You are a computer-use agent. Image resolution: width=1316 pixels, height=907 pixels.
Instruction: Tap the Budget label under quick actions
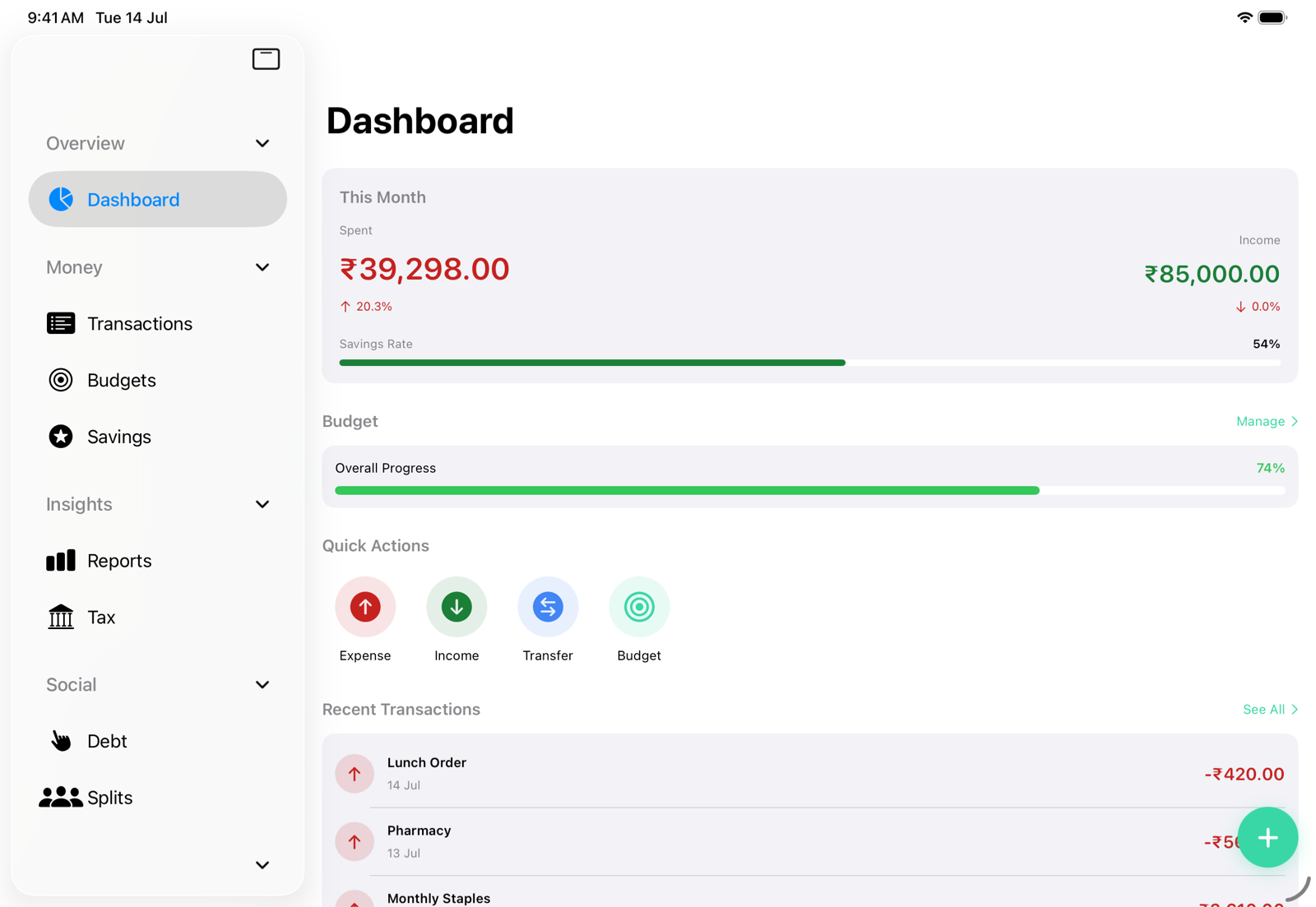click(x=639, y=655)
